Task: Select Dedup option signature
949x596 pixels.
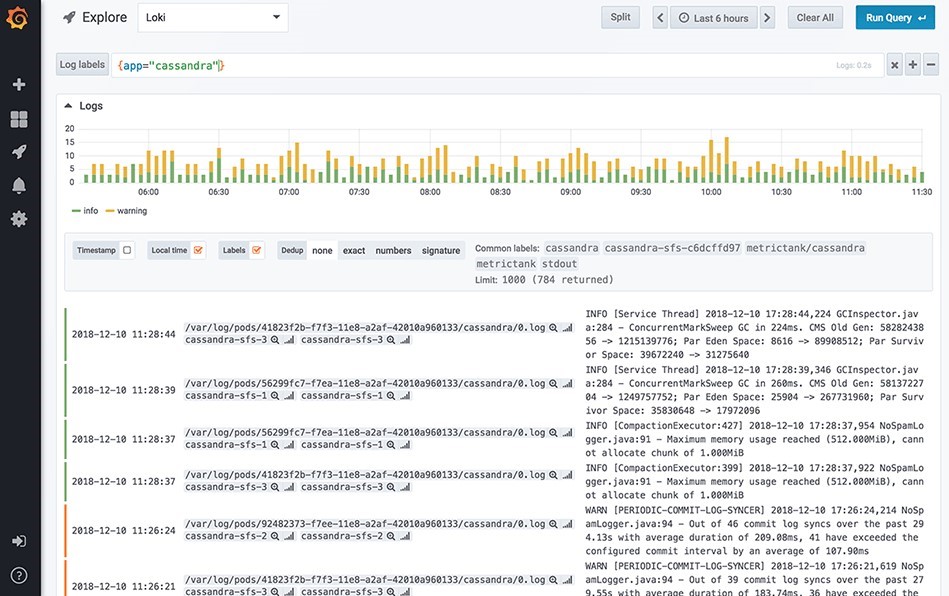Action: tap(441, 250)
